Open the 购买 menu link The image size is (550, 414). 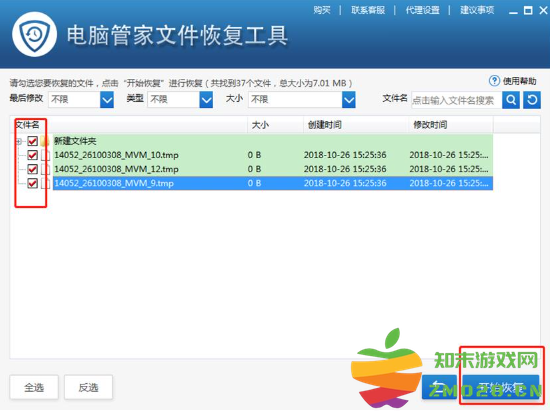pos(322,10)
